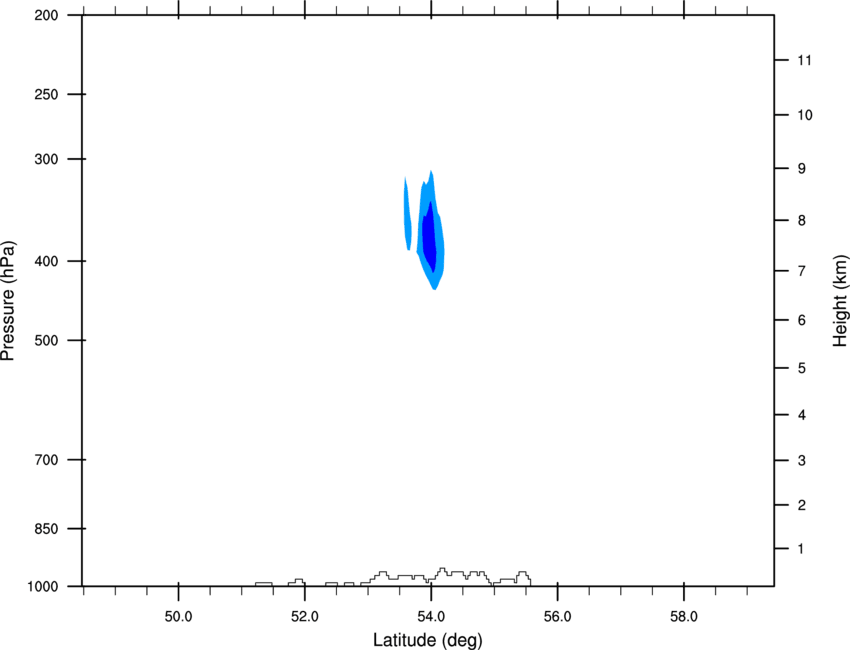Screen dimensions: 850x650
Task: Click the 10 km height label
Action: [x=804, y=115]
